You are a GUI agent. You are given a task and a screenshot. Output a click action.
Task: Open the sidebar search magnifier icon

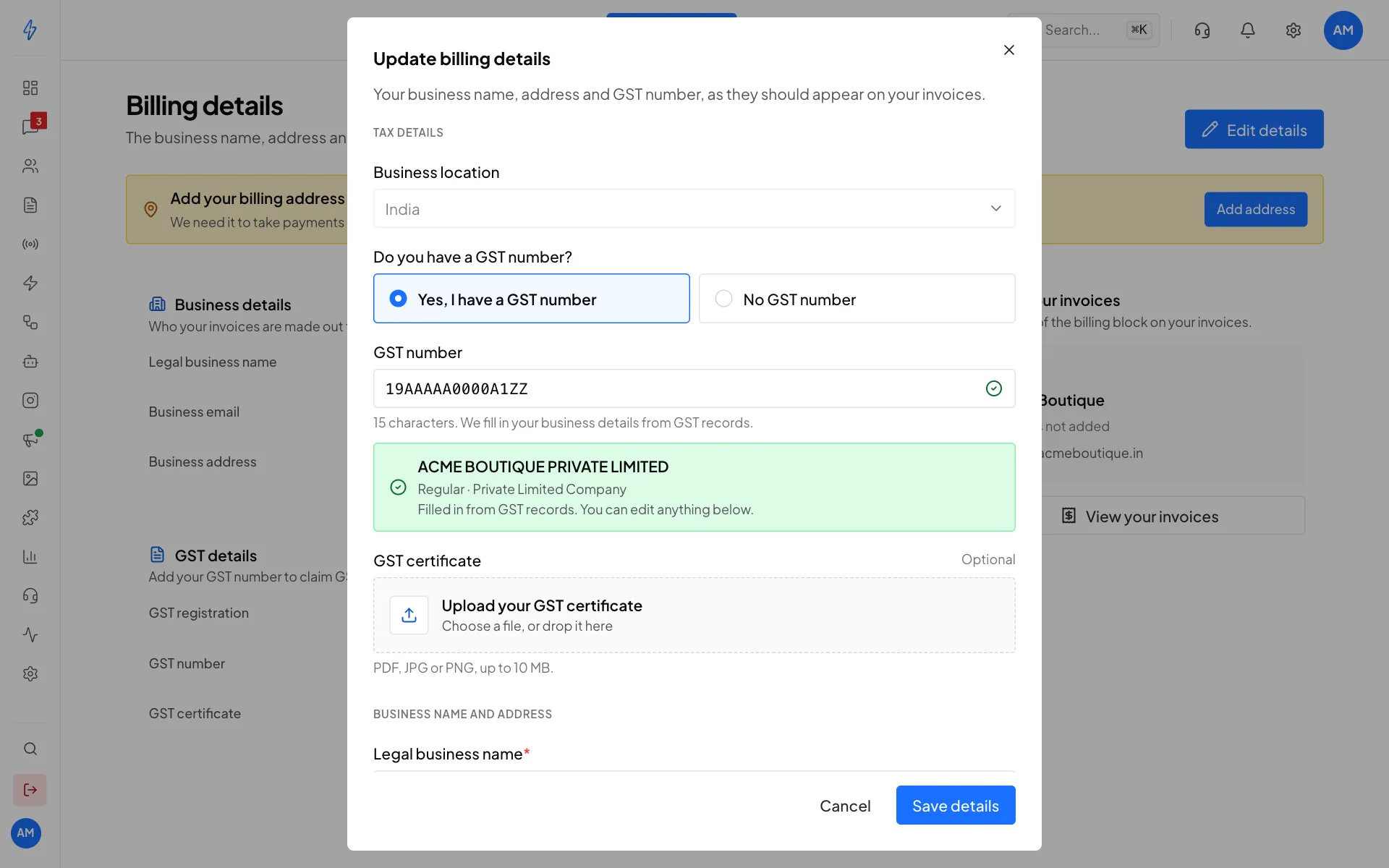30,749
